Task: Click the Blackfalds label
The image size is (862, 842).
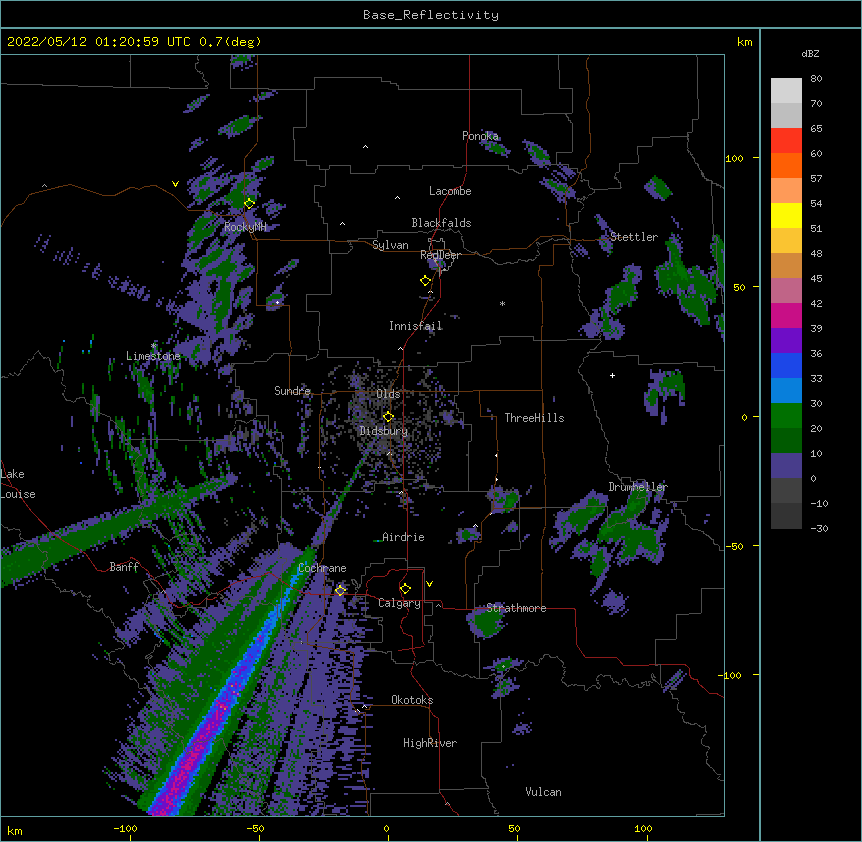Action: [x=441, y=223]
